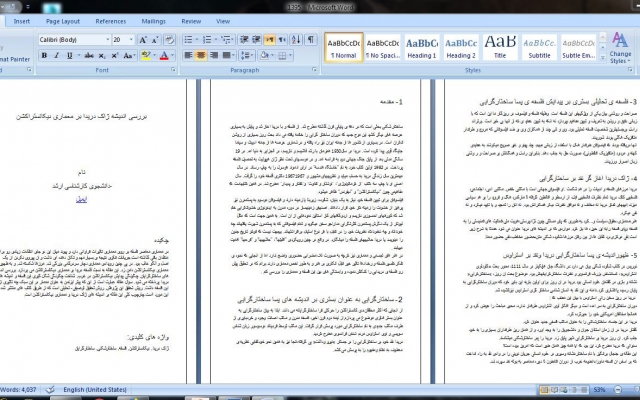Apply the Heading 1 style
The image size is (640, 400).
click(x=422, y=48)
